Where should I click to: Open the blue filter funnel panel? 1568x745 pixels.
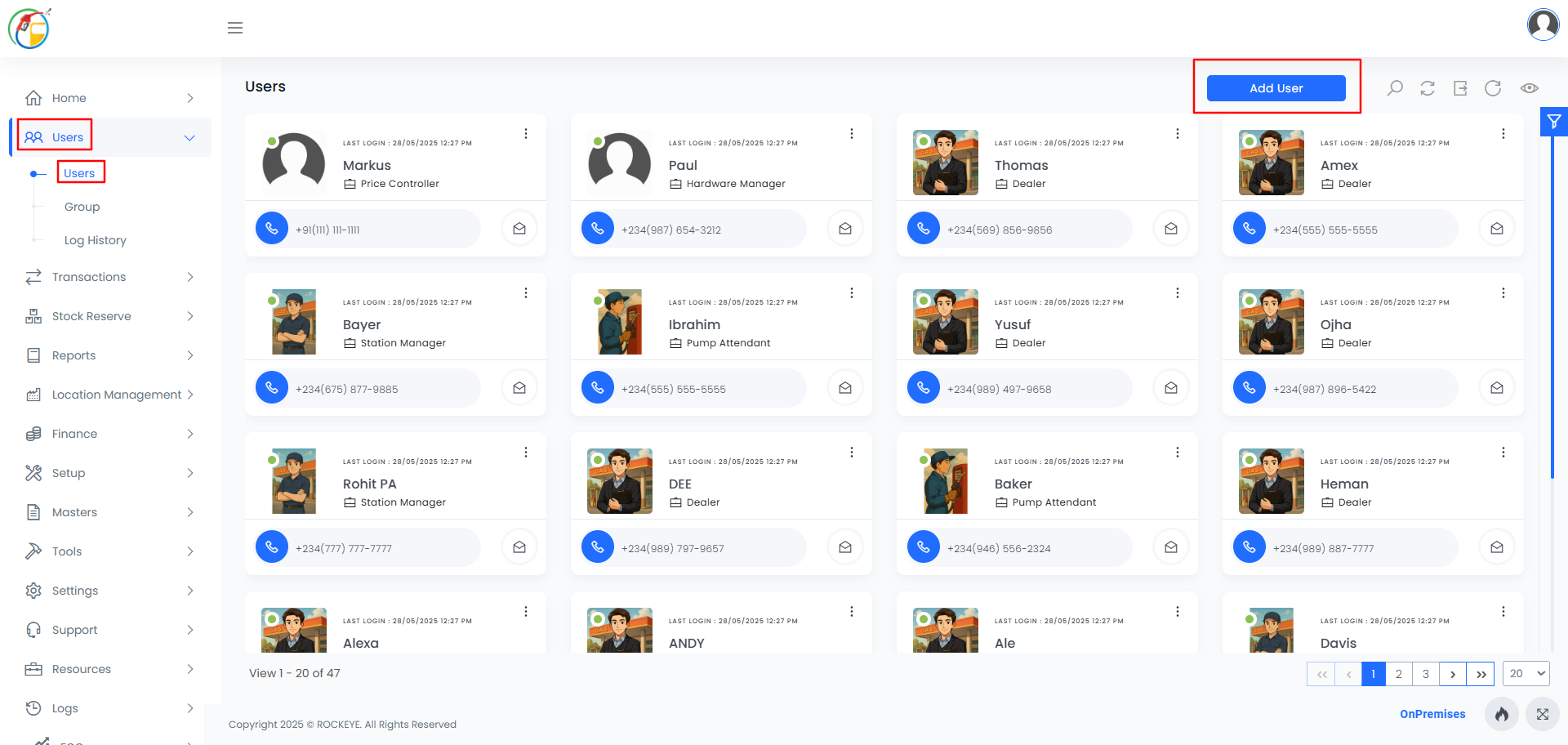(1554, 122)
